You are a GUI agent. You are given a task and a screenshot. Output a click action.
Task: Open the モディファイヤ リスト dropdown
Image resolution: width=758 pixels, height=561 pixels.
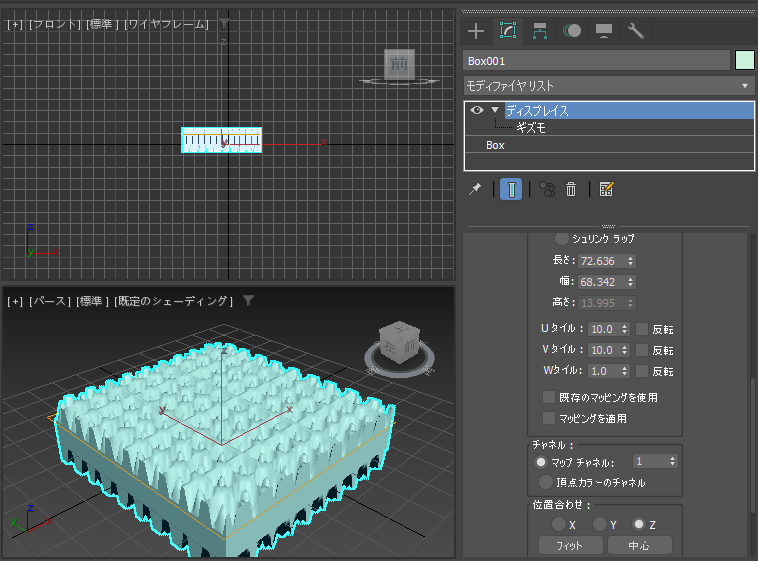point(608,86)
